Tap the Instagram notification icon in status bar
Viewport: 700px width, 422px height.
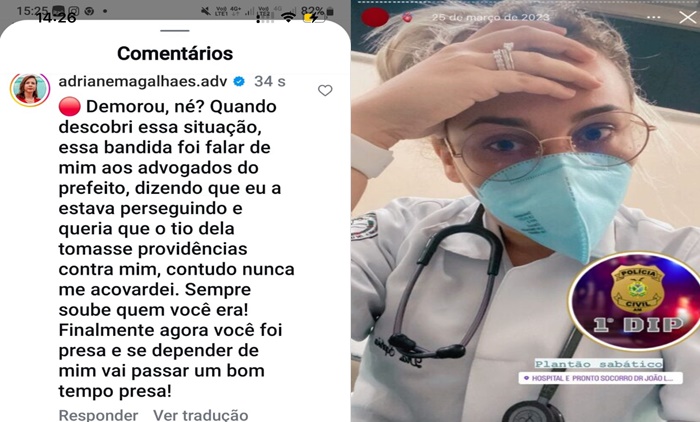(x=75, y=11)
